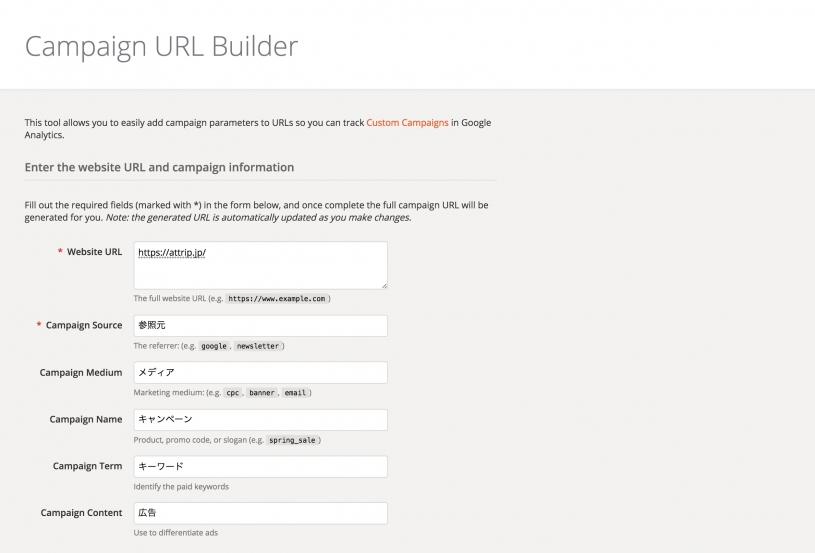Click the Website URL field label
This screenshot has height=553, width=815.
(x=94, y=252)
